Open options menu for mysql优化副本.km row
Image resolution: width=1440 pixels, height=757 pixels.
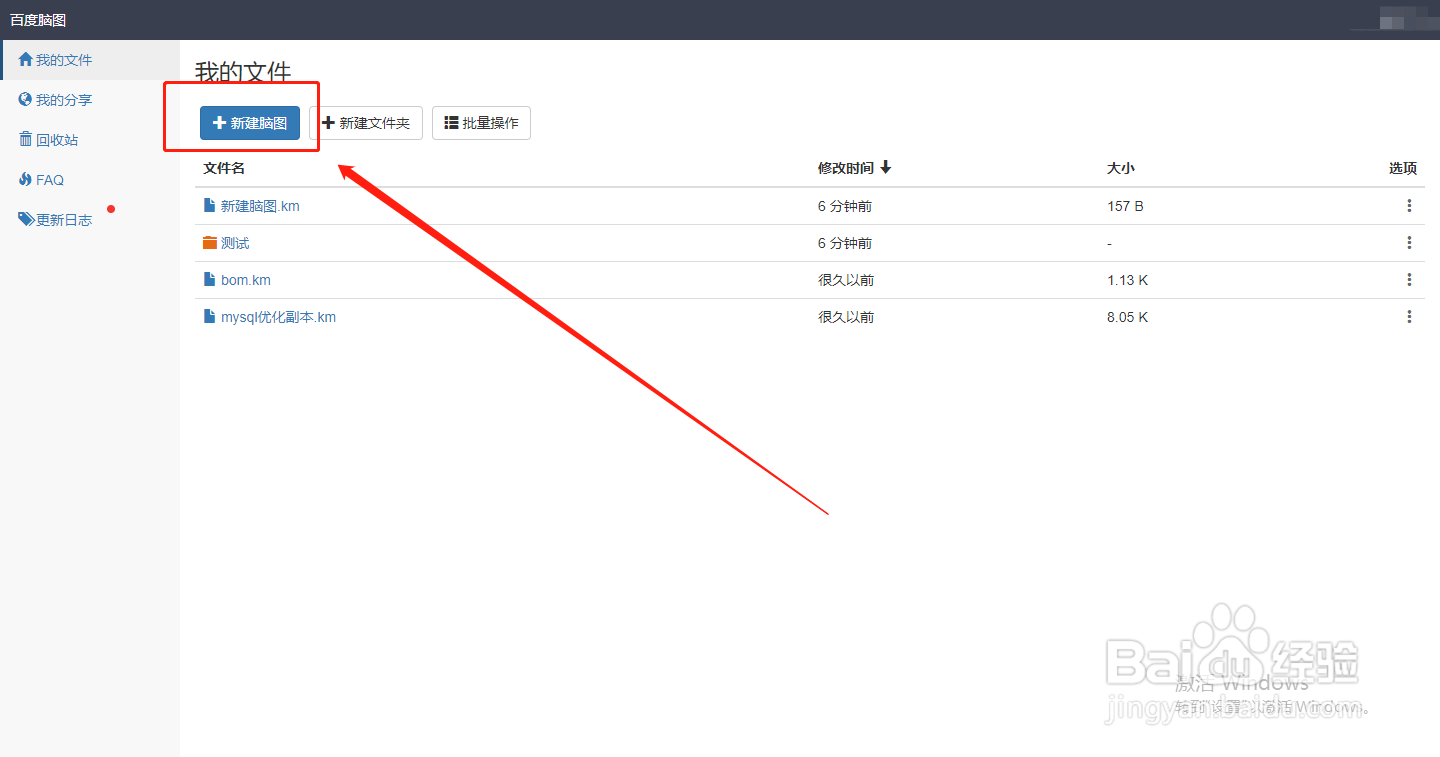(x=1409, y=317)
